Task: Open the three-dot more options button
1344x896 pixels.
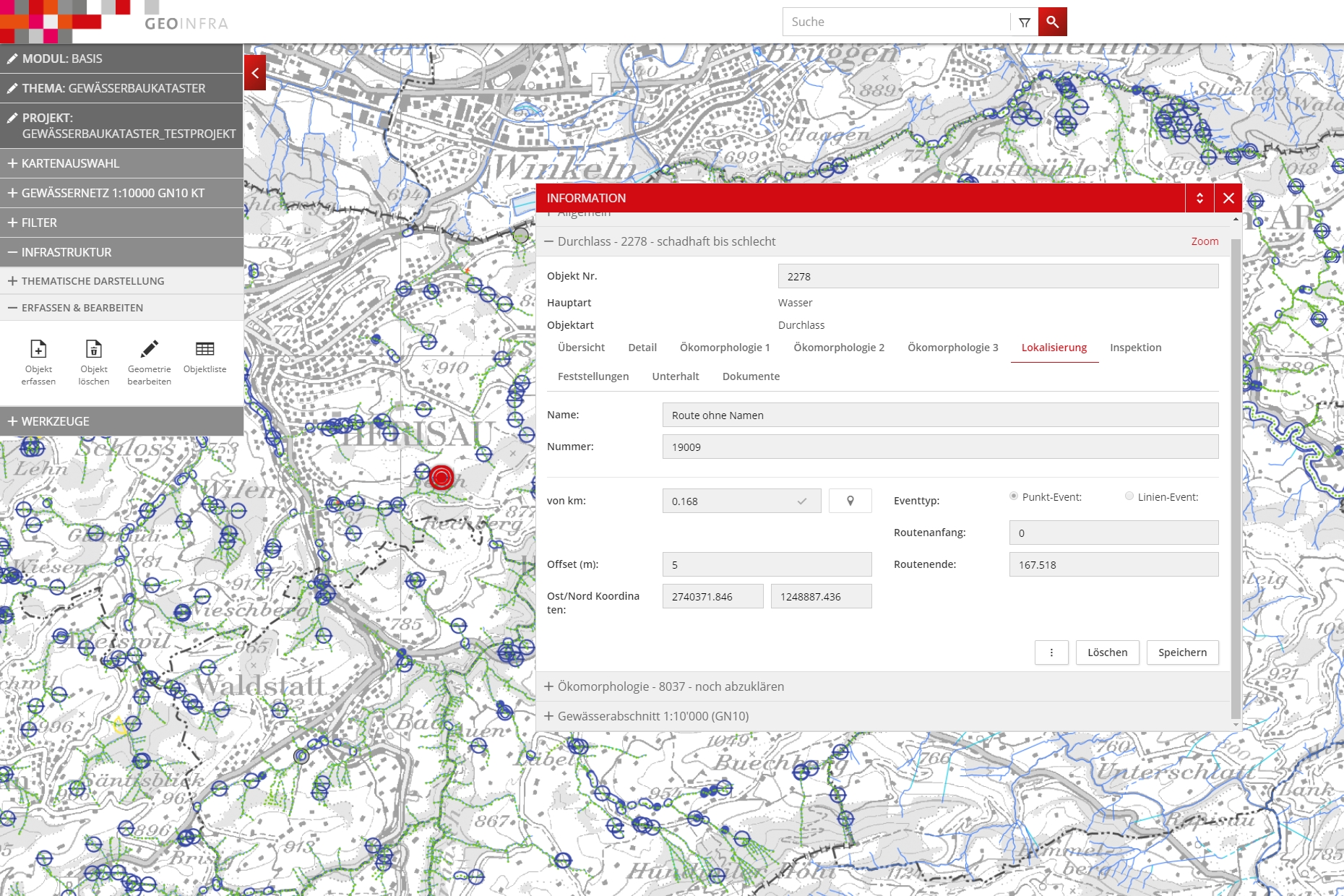Action: coord(1051,652)
